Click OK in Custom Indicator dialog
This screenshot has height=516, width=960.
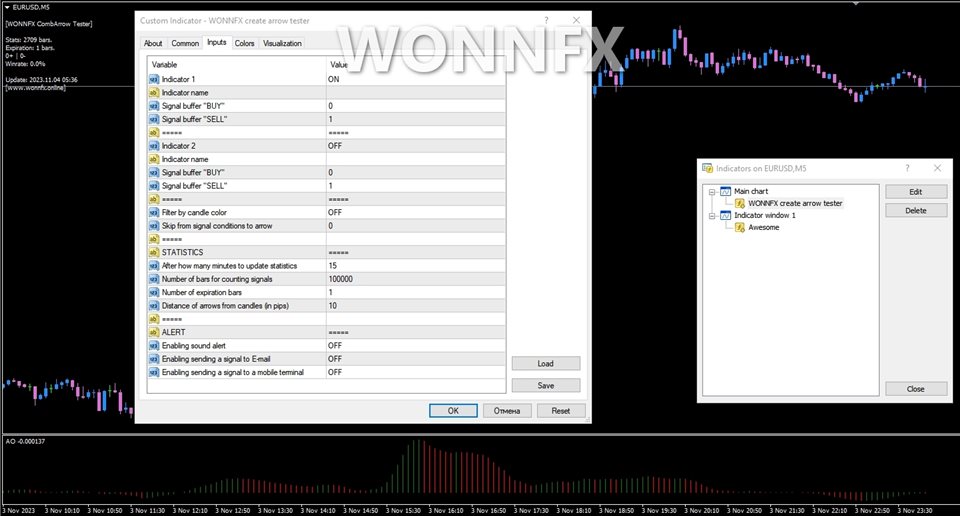click(x=453, y=411)
